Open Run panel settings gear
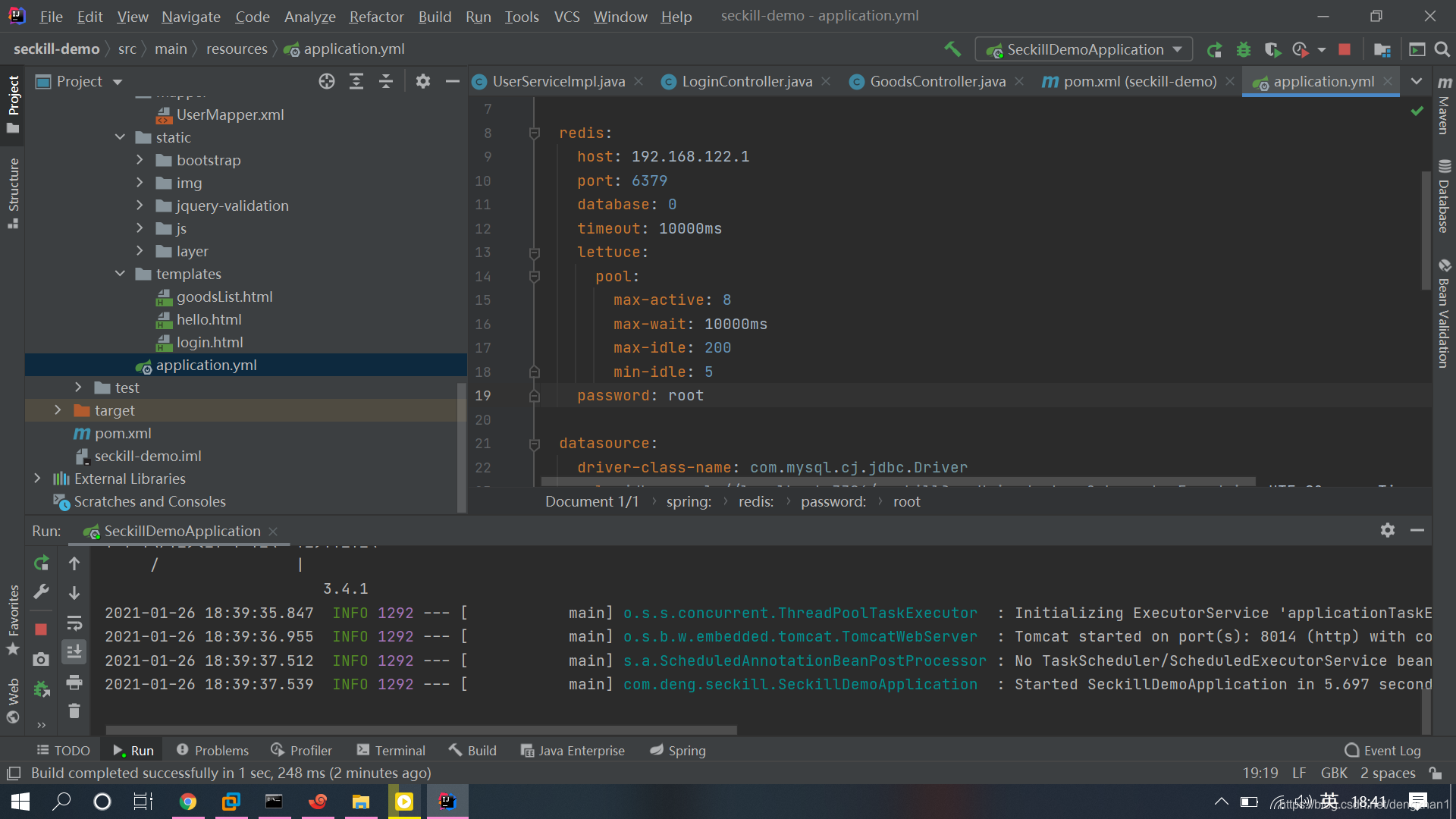1456x819 pixels. [x=1388, y=530]
